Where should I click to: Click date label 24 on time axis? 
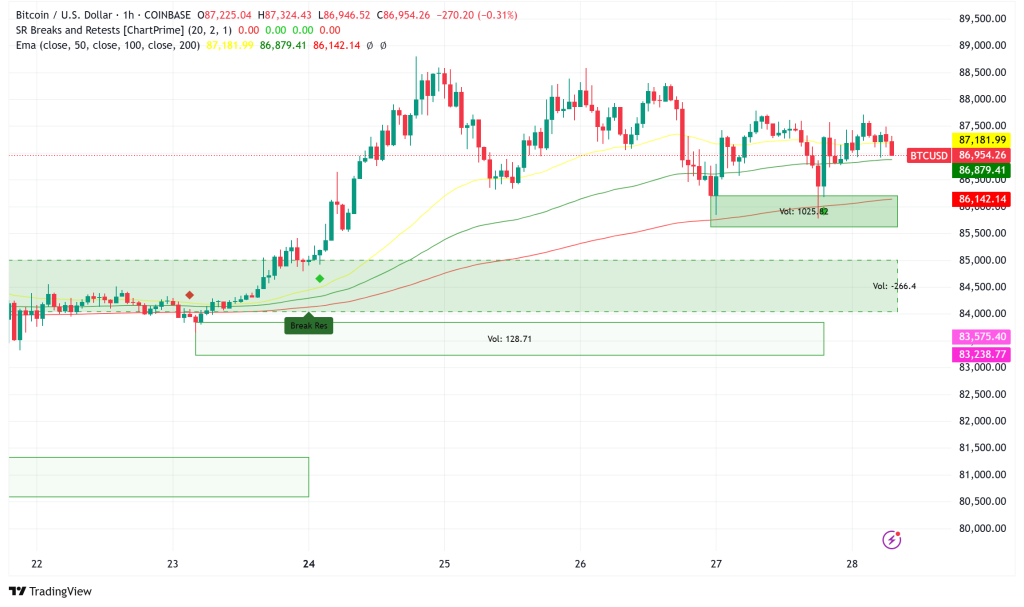click(x=309, y=564)
